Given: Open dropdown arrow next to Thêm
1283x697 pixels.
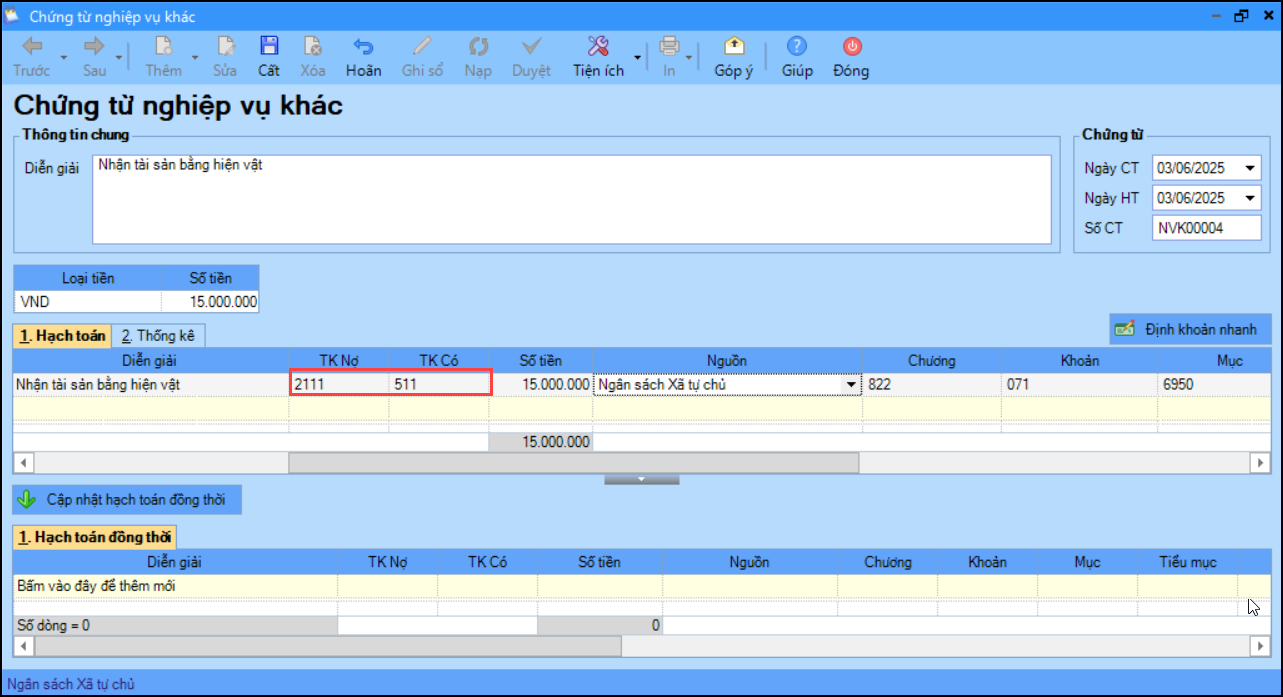Looking at the screenshot, I should point(194,58).
